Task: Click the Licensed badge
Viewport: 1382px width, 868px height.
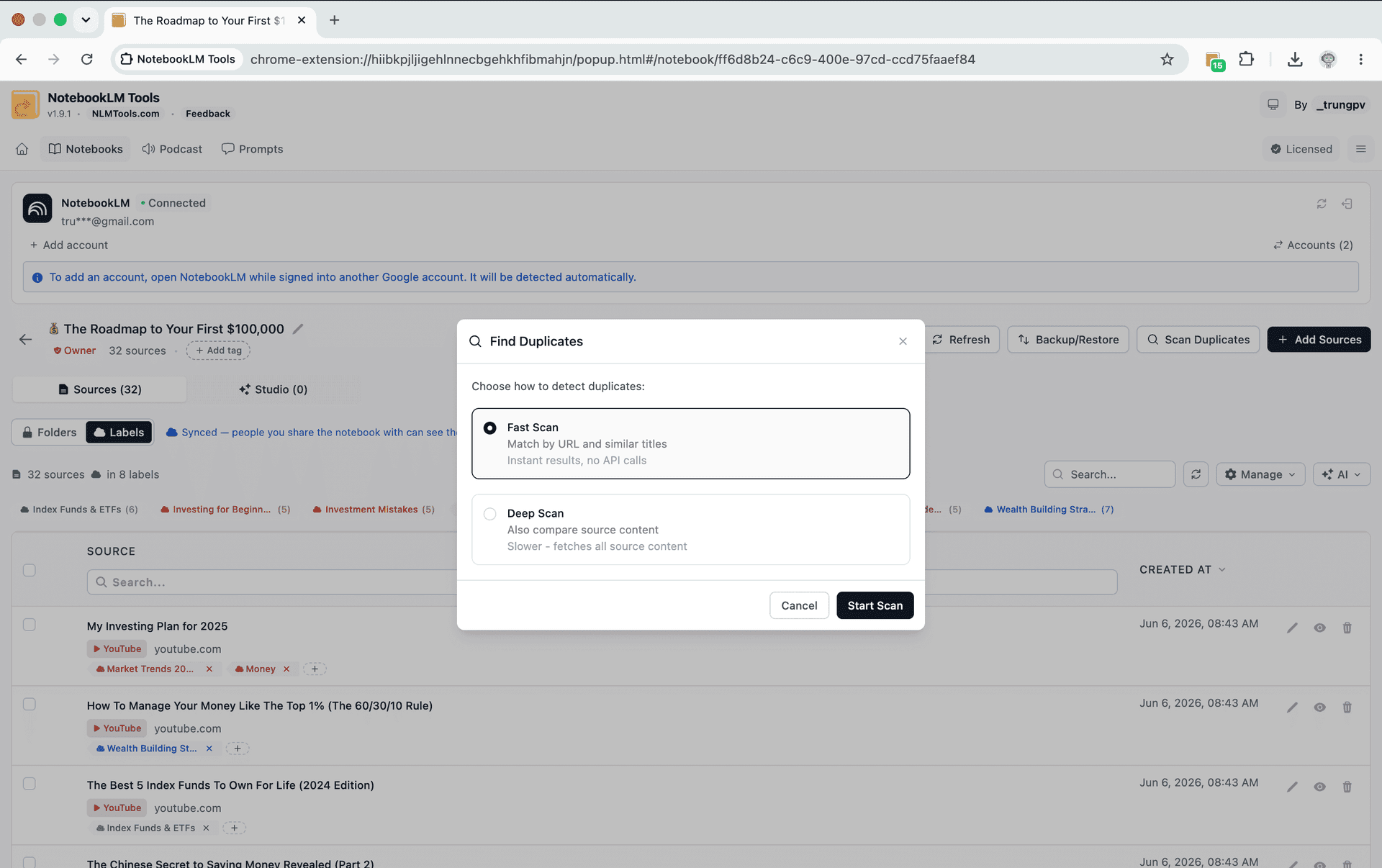Action: [x=1301, y=149]
